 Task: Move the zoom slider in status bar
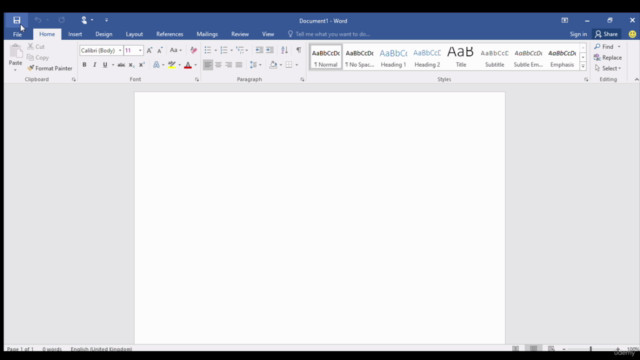(x=591, y=349)
